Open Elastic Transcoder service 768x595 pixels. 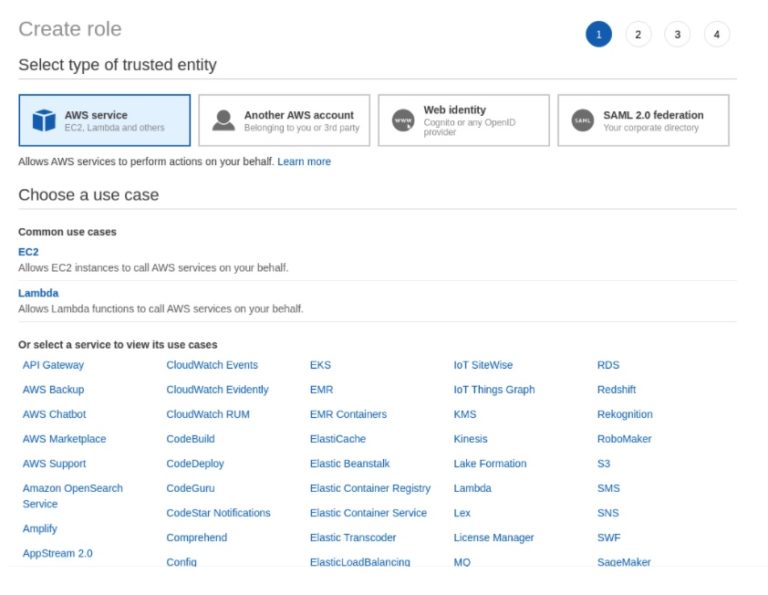point(353,537)
